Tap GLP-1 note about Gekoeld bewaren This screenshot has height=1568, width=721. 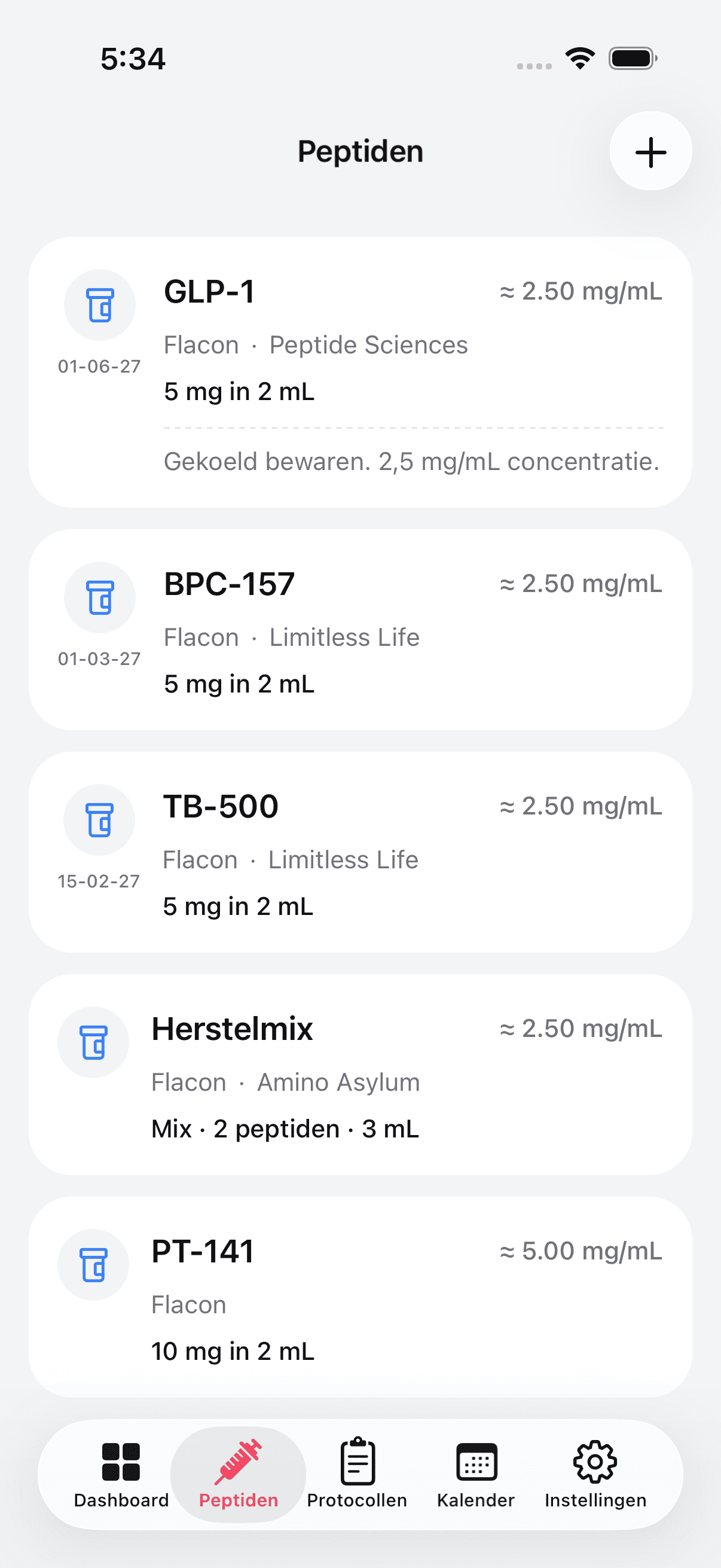(x=411, y=462)
